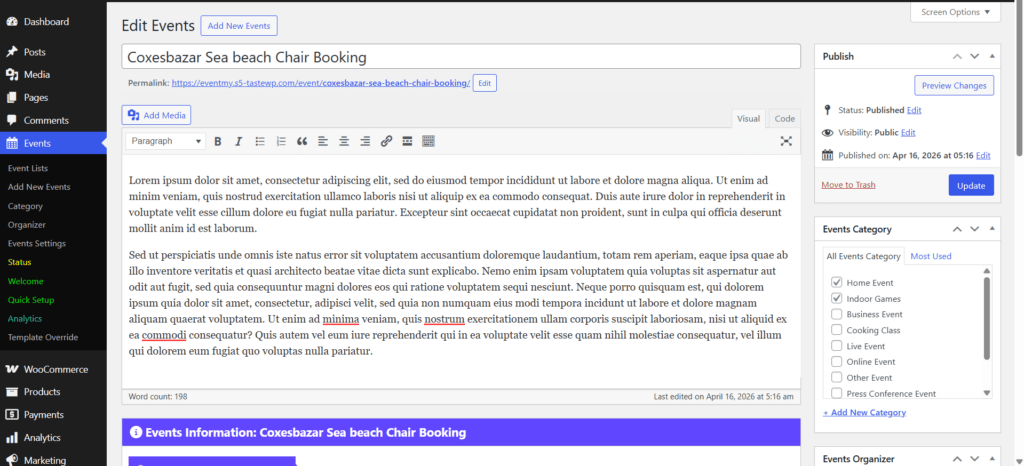Click the Update button
The image size is (1024, 466).
pyautogui.click(x=971, y=185)
